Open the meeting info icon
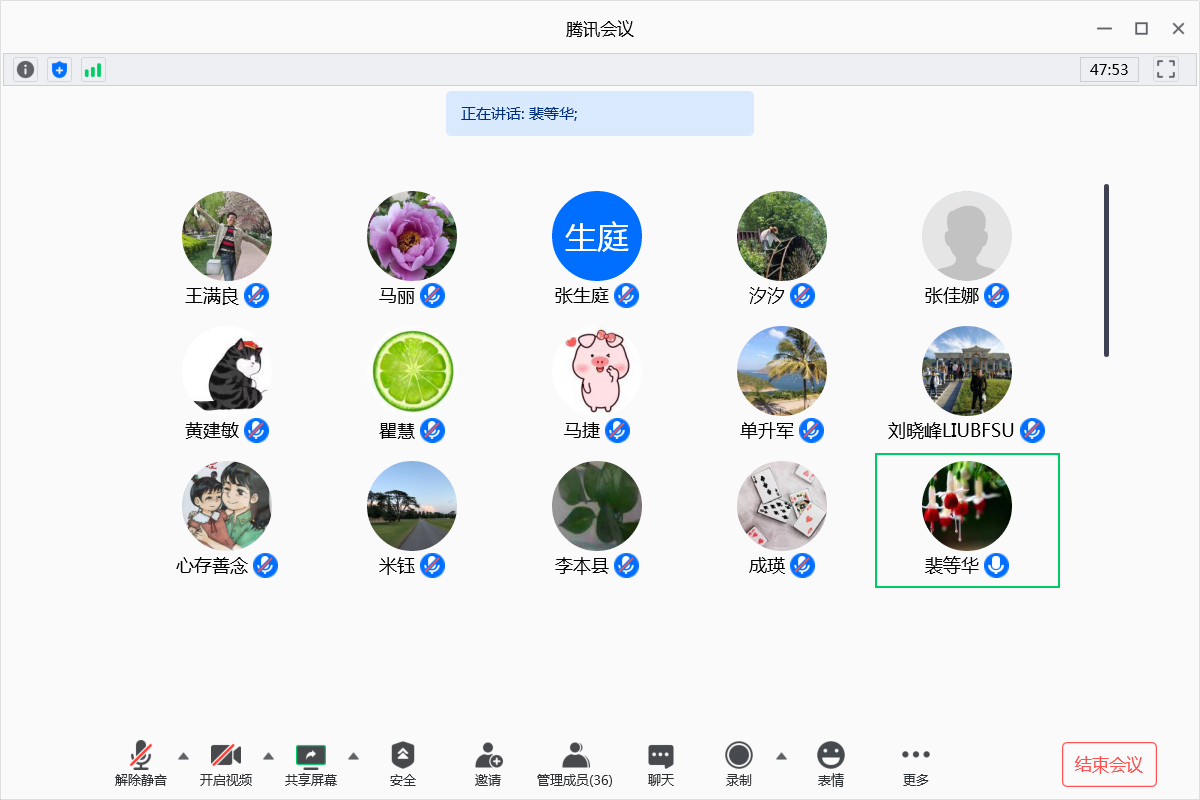This screenshot has width=1200, height=800. point(26,69)
